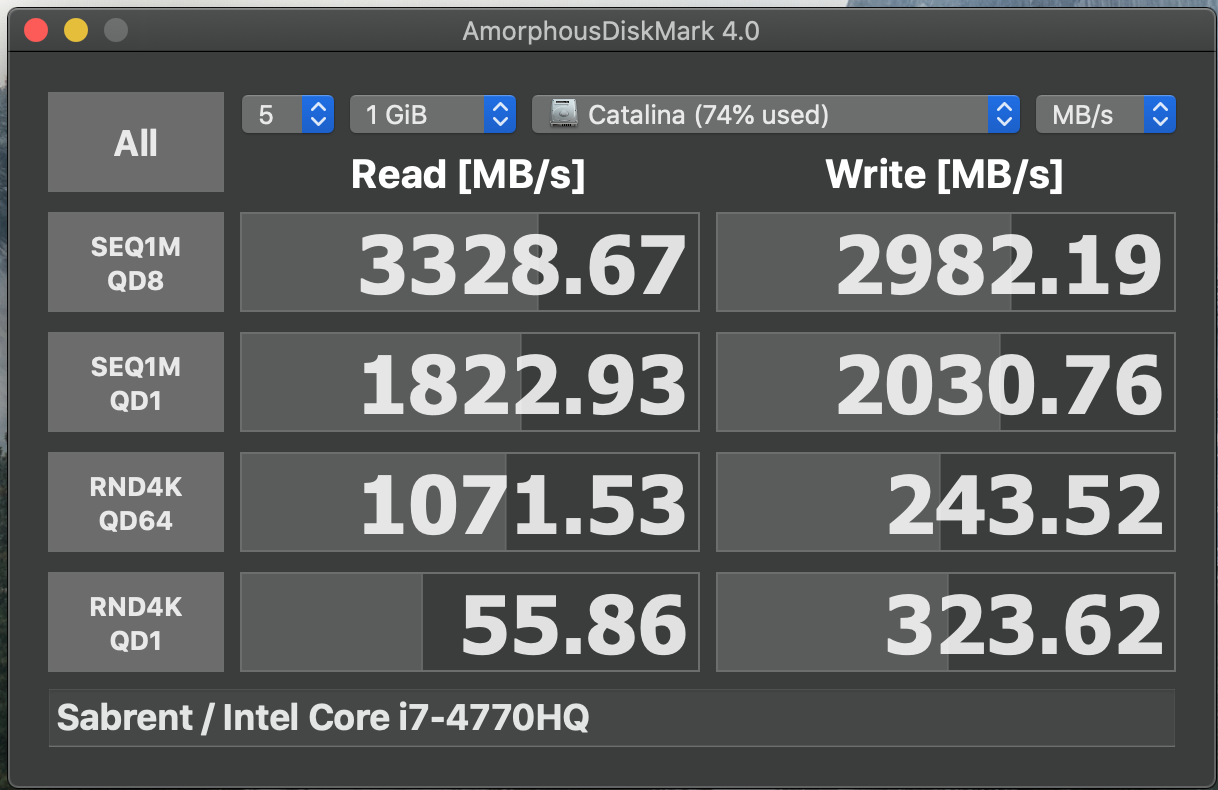Image resolution: width=1218 pixels, height=790 pixels.
Task: Click the SEQ1M QD8 write result 2982.19
Action: [x=946, y=262]
